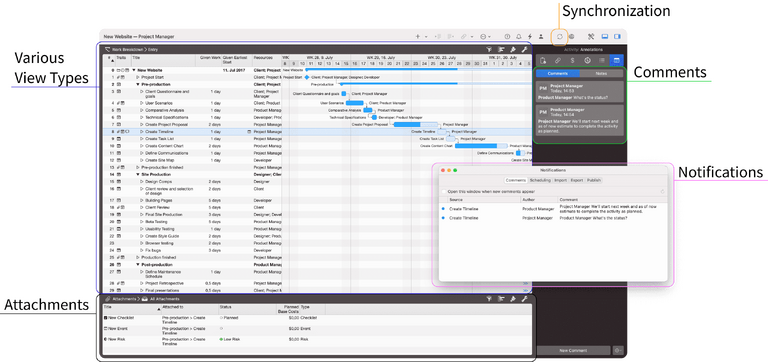Select Scheduling tab in Notifications window
The height and width of the screenshot is (362, 768).
point(540,180)
